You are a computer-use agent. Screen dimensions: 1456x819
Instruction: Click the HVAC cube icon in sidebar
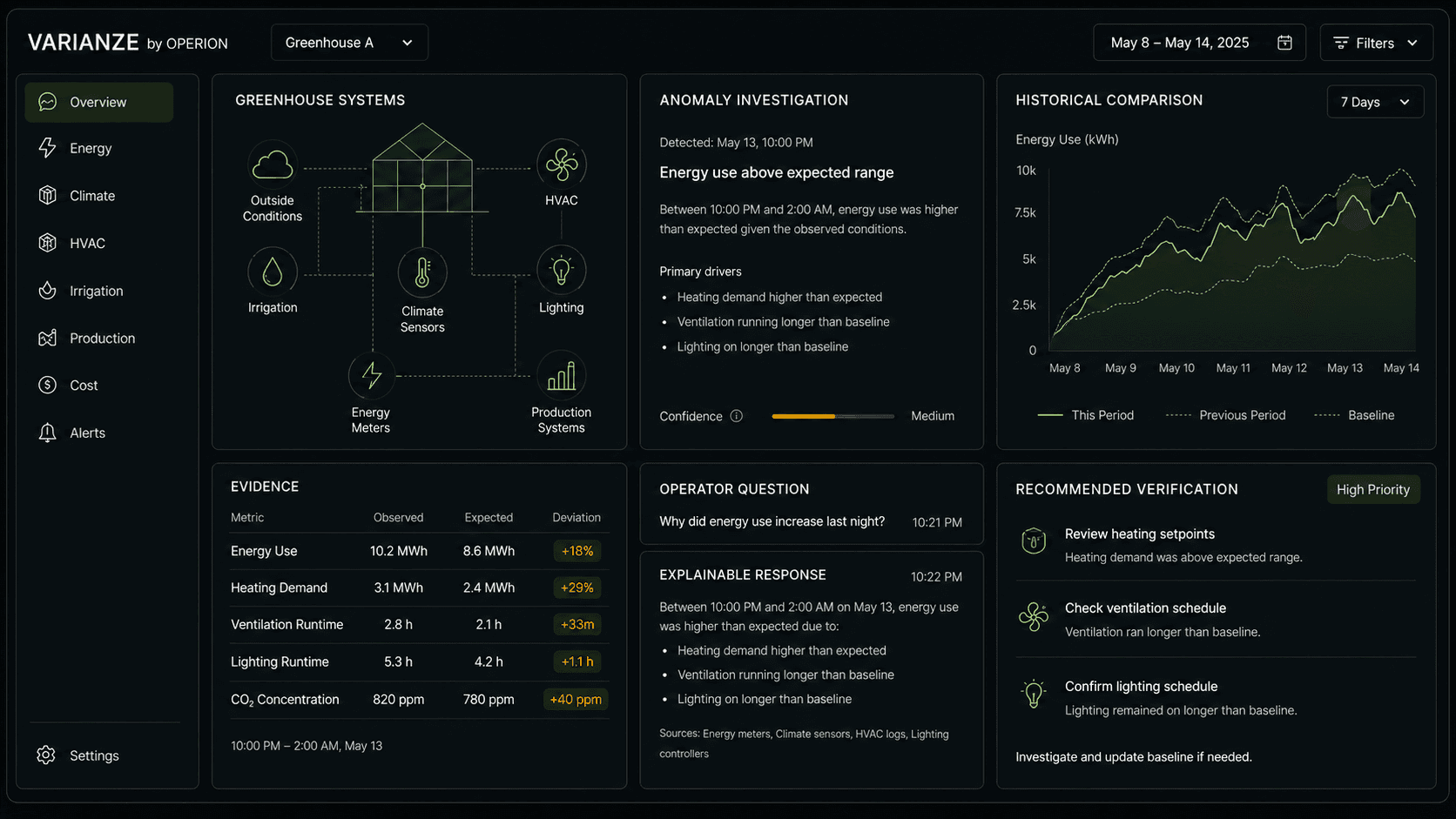(x=47, y=243)
